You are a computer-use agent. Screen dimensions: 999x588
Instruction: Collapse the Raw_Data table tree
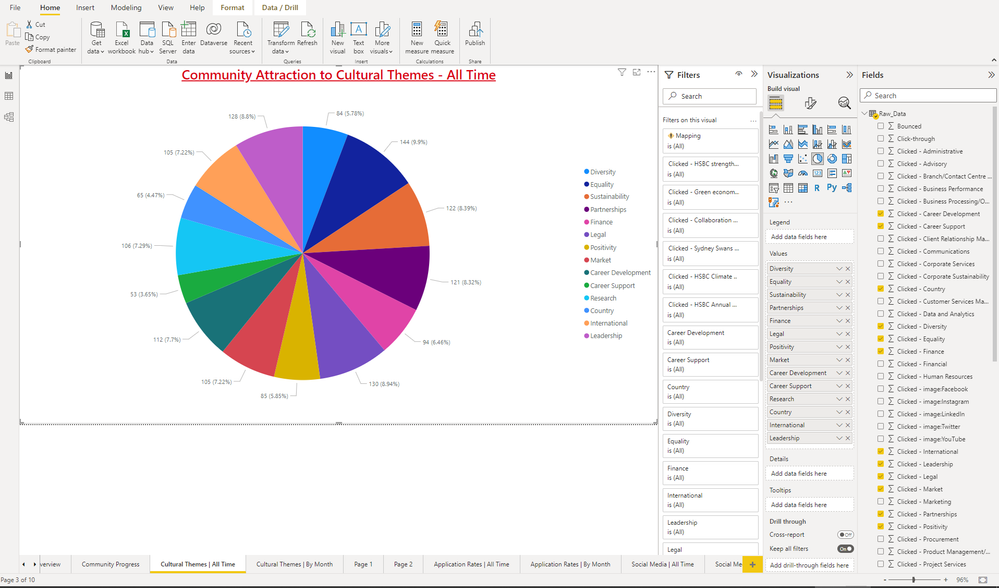pyautogui.click(x=865, y=113)
